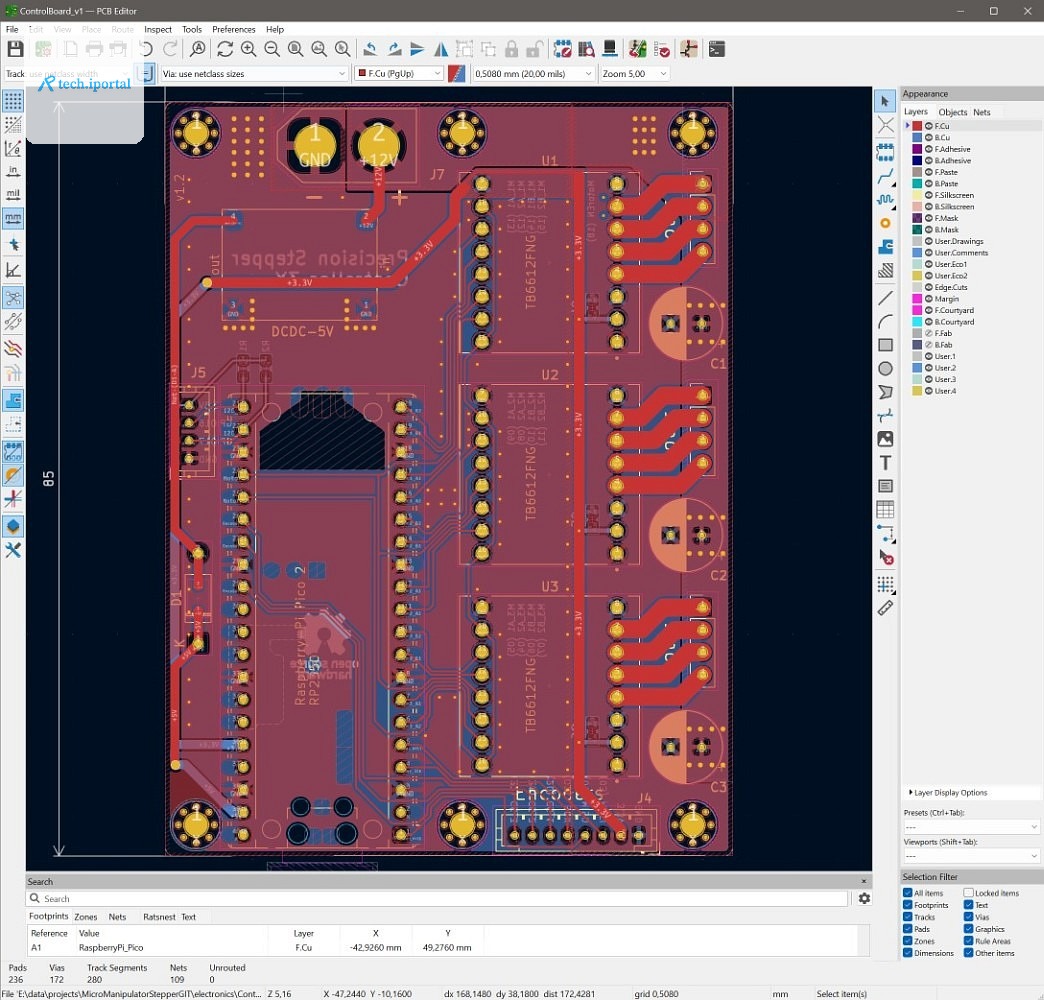Select the Draw circle tool
This screenshot has width=1044, height=1000.
[x=885, y=368]
